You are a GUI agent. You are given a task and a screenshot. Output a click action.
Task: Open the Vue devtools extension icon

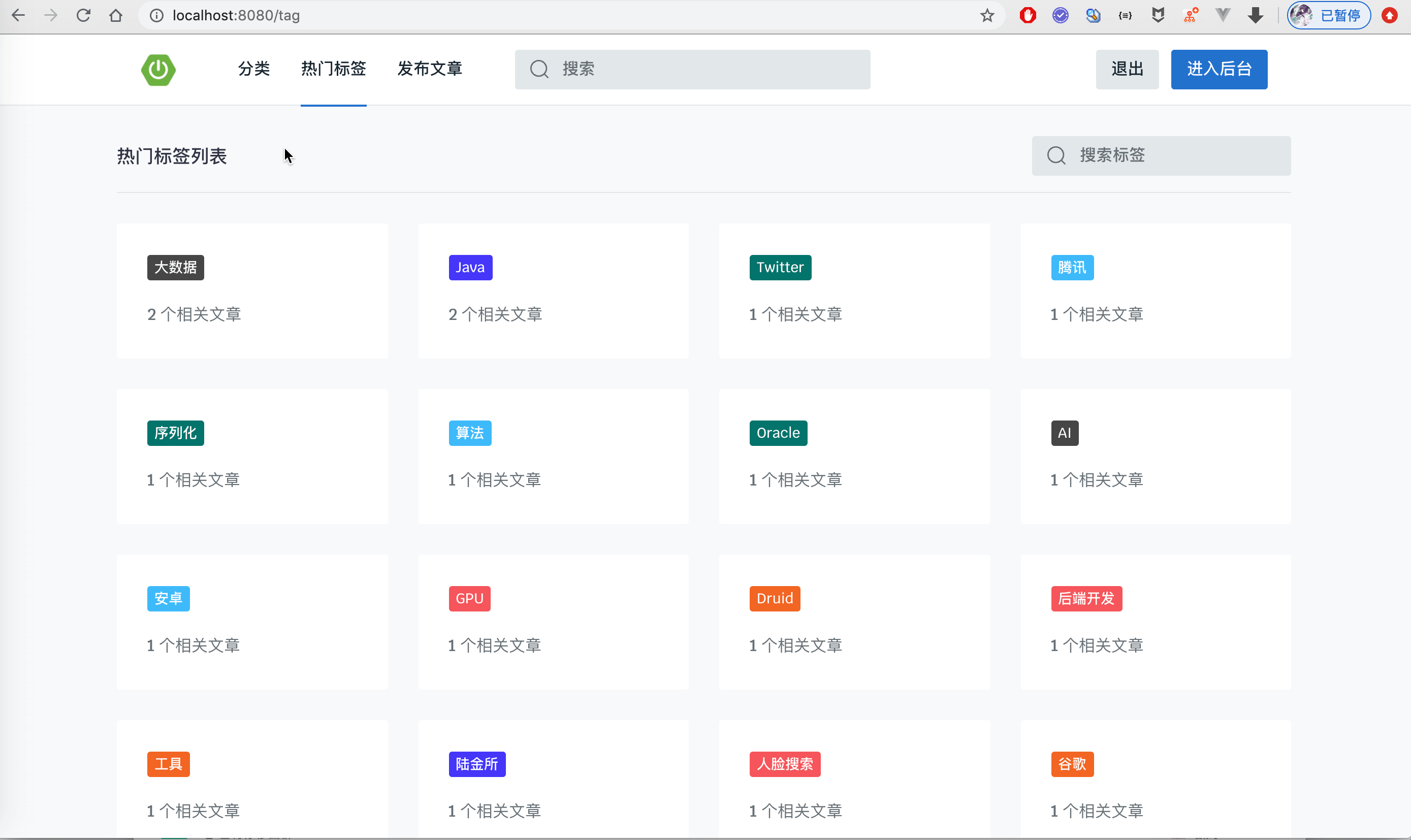click(x=1223, y=15)
